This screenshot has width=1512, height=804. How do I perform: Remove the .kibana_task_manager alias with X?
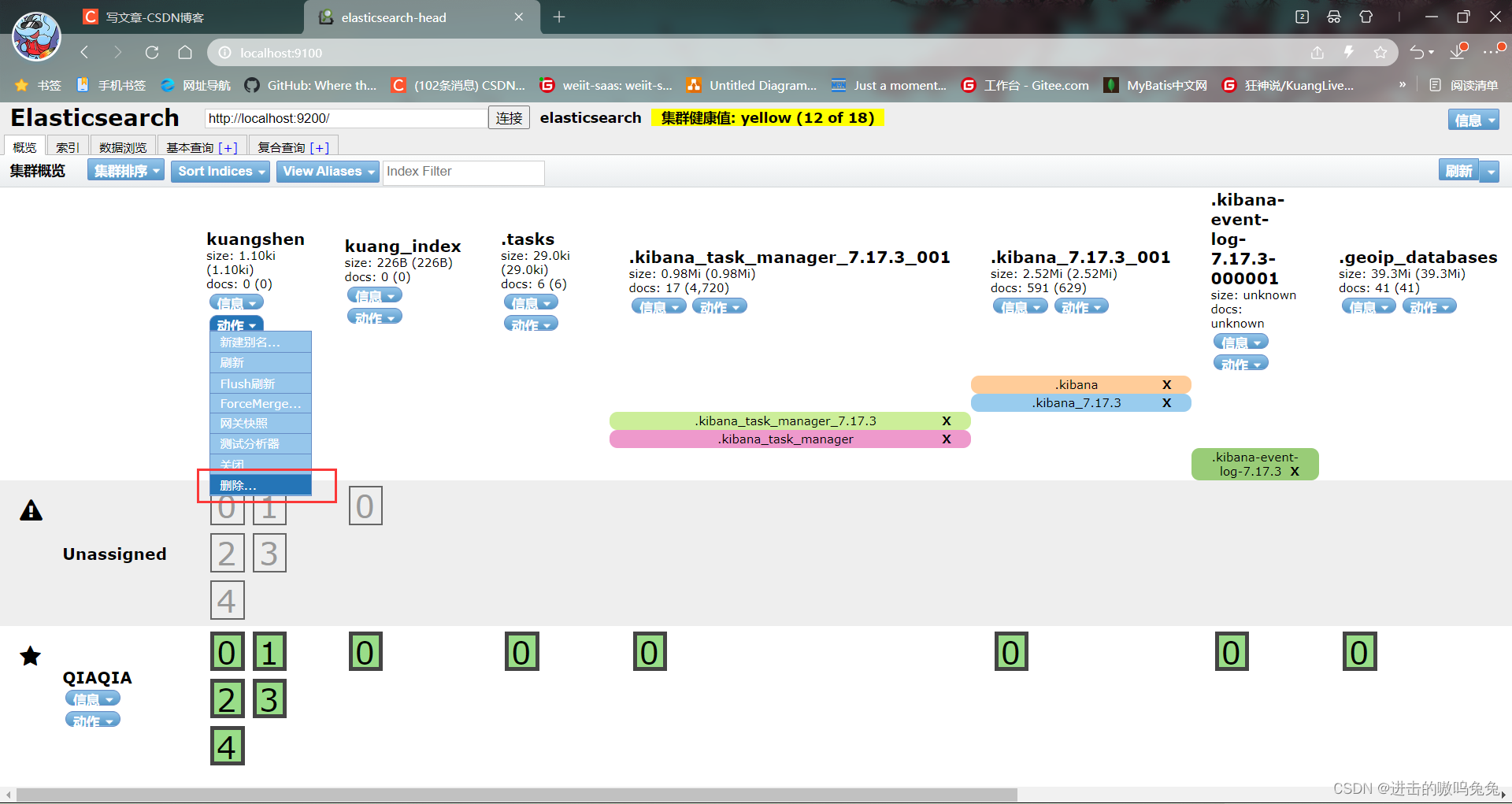pyautogui.click(x=947, y=439)
